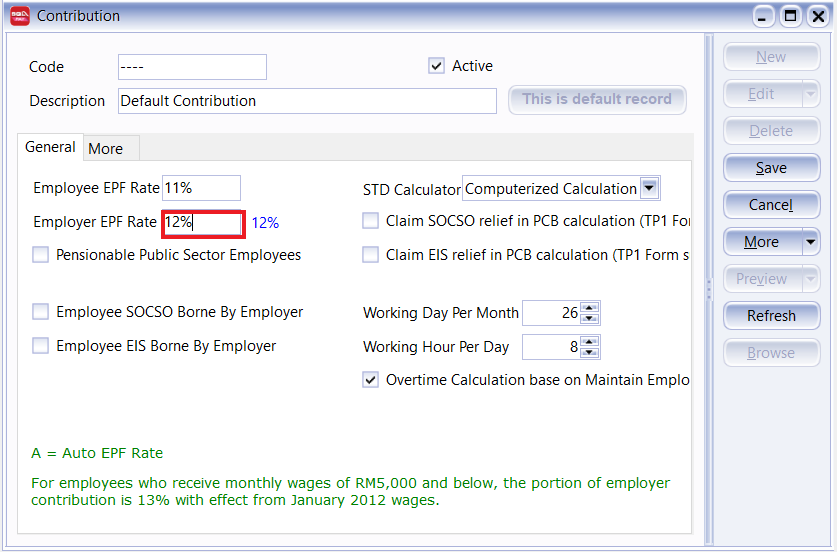Increase Working Hour Per Day with up arrow
Viewport: 837px width, 552px height.
(x=589, y=342)
